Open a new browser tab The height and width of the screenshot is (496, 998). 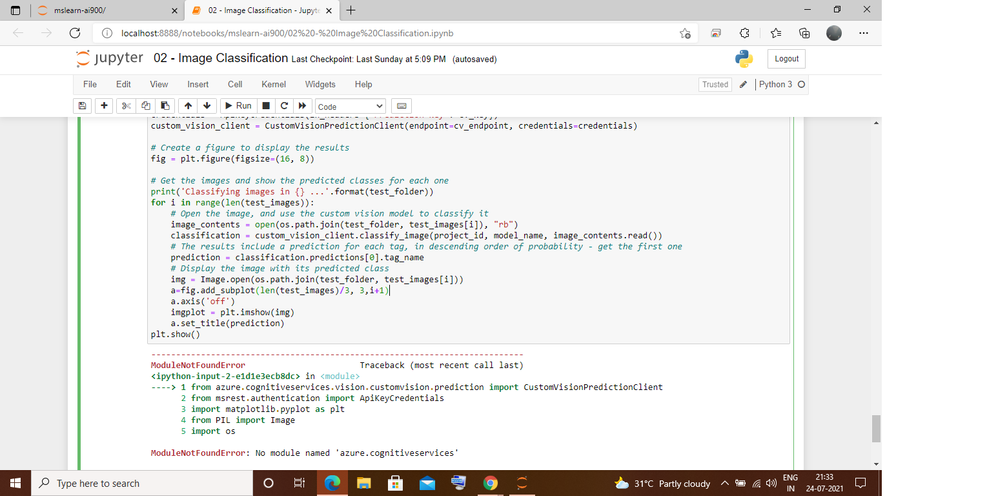pyautogui.click(x=350, y=10)
